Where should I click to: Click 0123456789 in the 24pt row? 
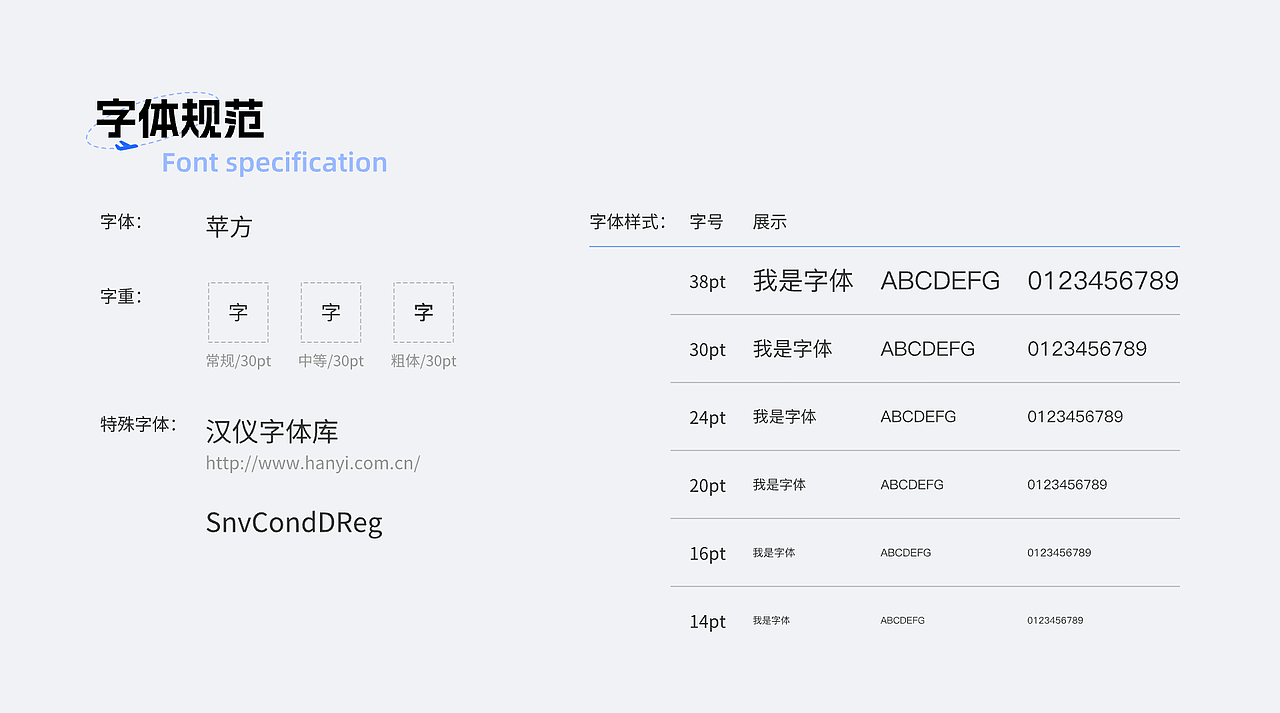[x=1075, y=417]
